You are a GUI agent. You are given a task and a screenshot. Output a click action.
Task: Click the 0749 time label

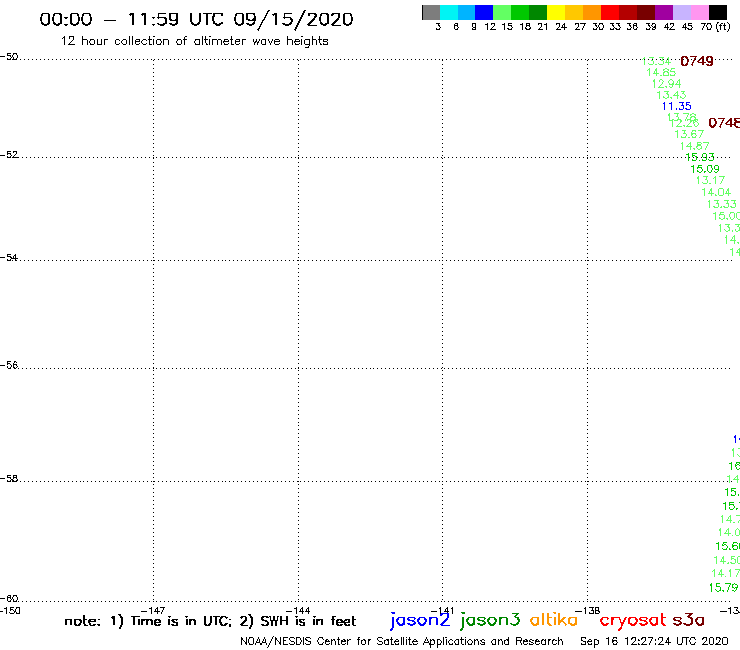click(x=697, y=61)
